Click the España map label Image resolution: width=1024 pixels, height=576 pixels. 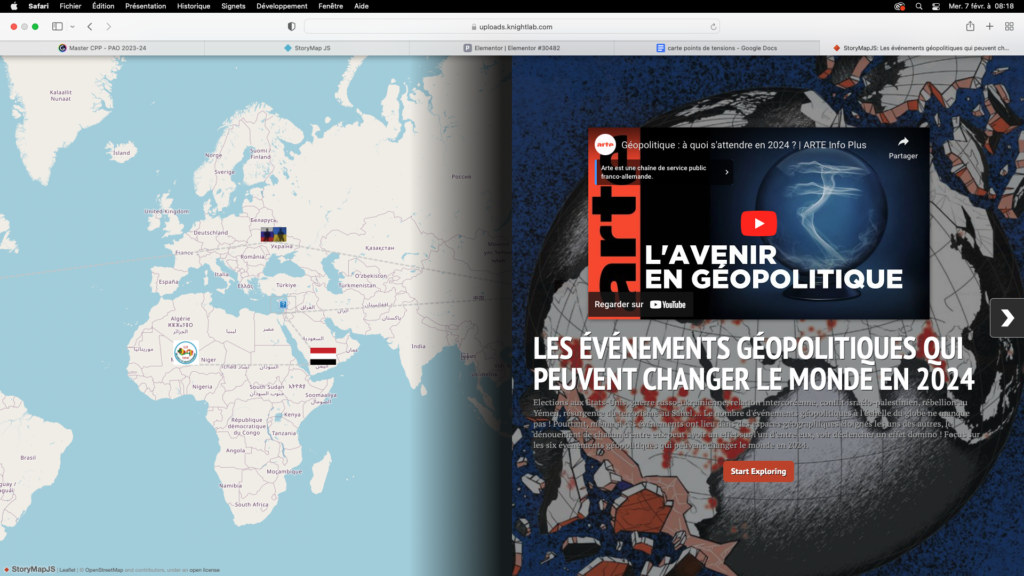pyautogui.click(x=168, y=282)
